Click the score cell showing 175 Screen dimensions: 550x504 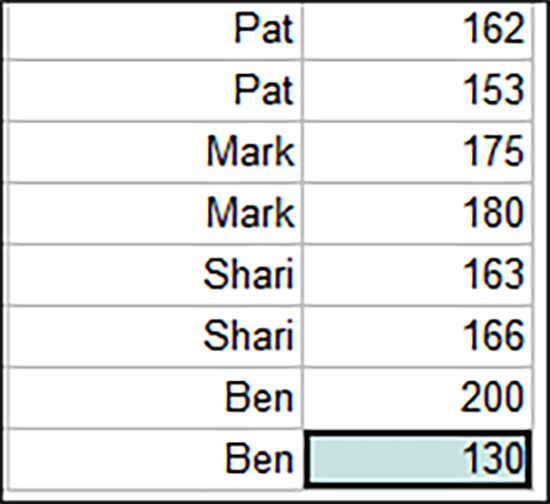point(417,152)
